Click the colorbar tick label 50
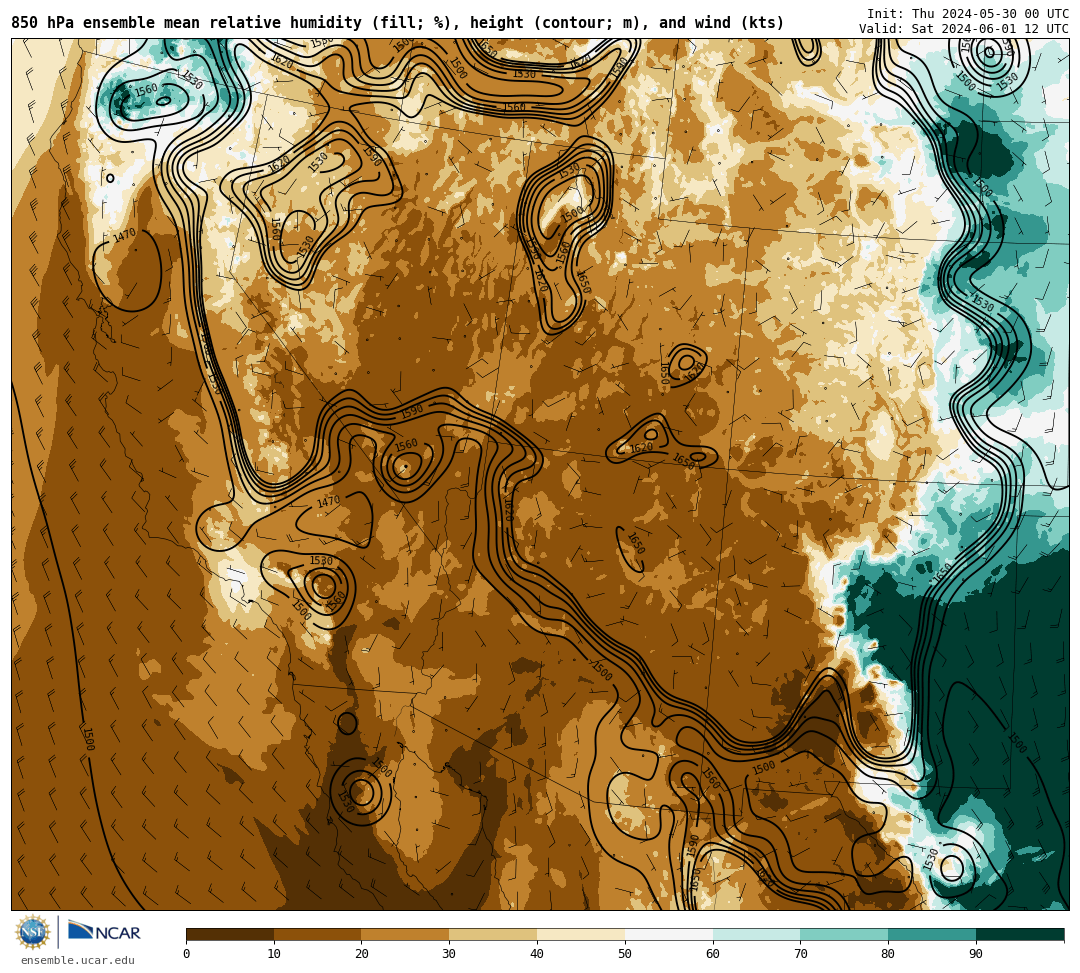 pyautogui.click(x=625, y=954)
